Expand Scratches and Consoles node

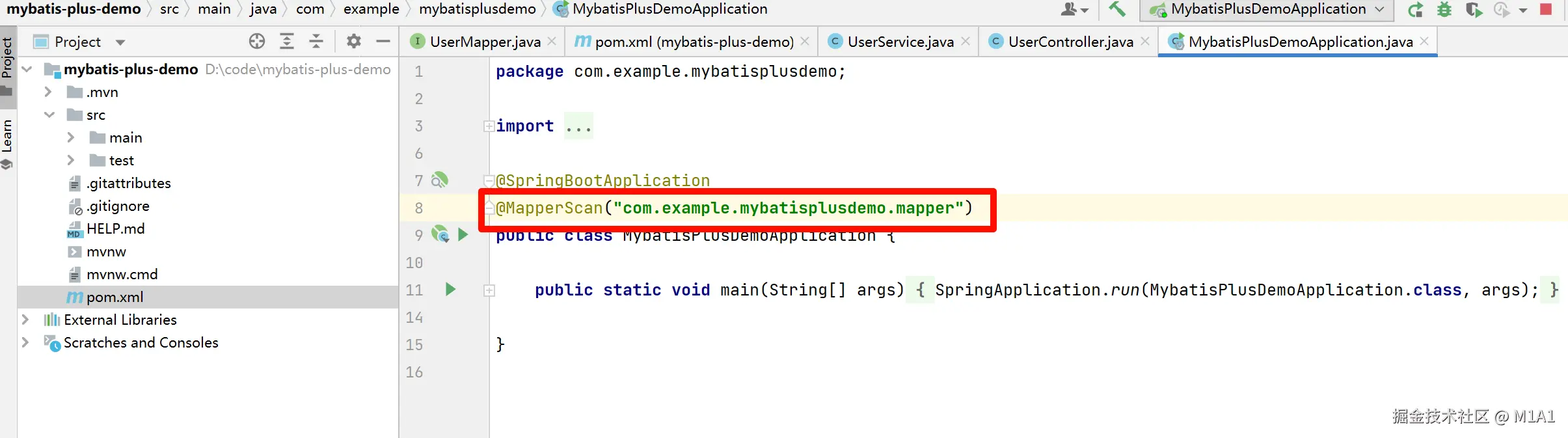(x=25, y=342)
